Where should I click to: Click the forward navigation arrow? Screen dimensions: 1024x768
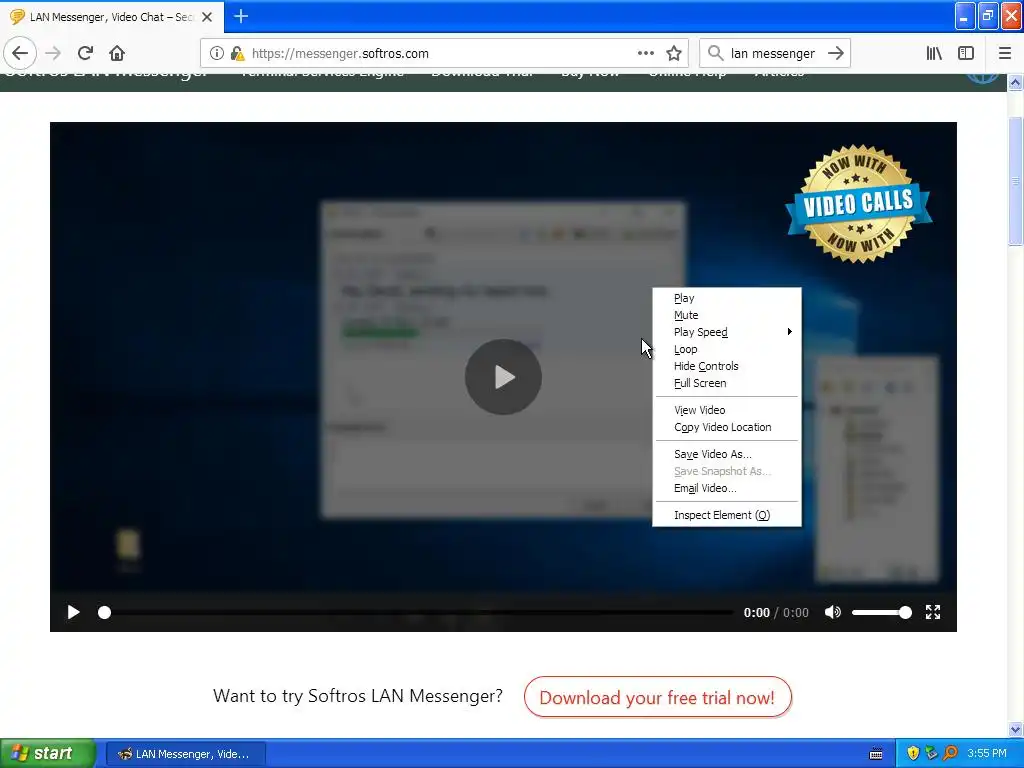pos(54,53)
